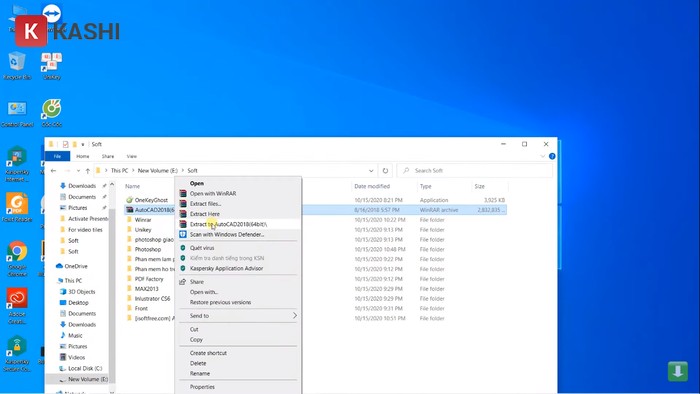Image resolution: width=700 pixels, height=394 pixels.
Task: Select Videos in navigation pane
Action: pyautogui.click(x=76, y=357)
